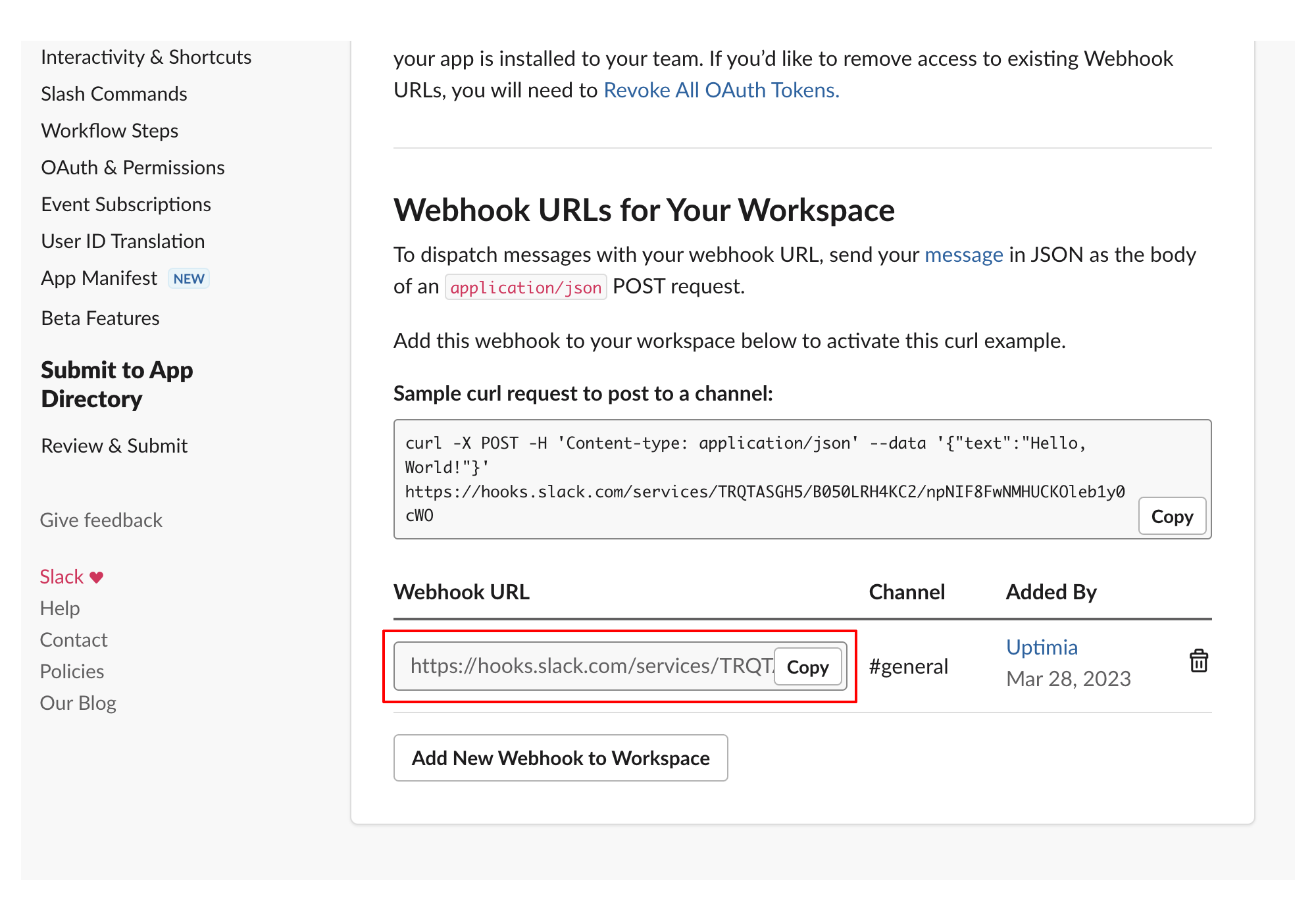
Task: Open the Help link in sidebar
Action: coord(60,609)
